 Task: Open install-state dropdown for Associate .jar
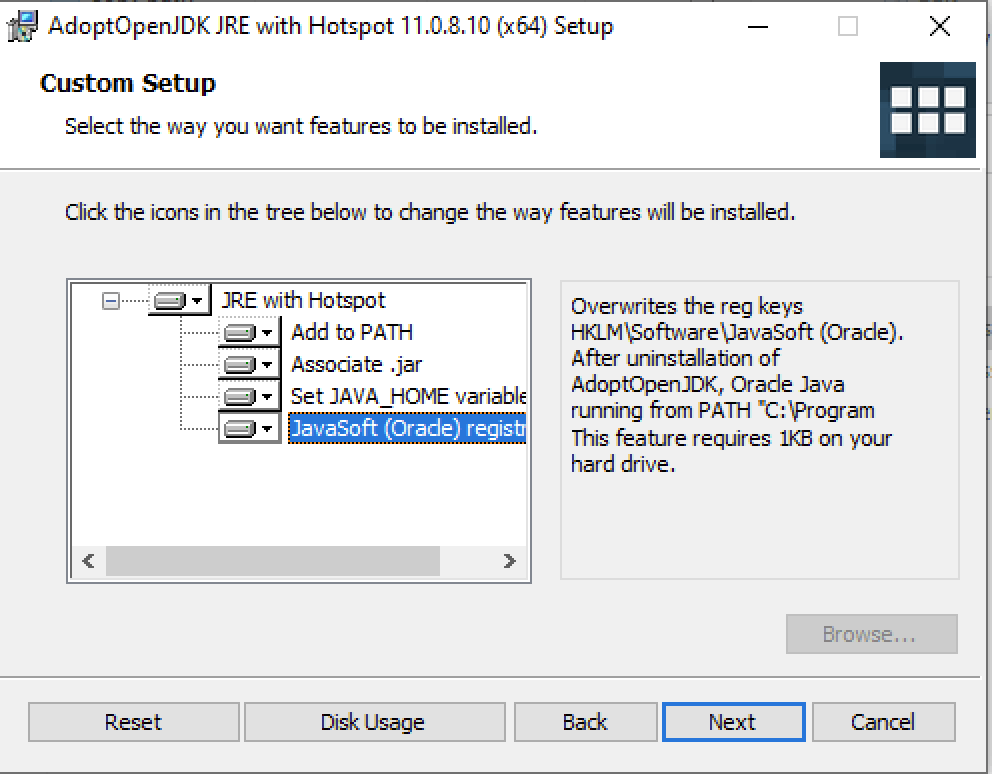[249, 365]
